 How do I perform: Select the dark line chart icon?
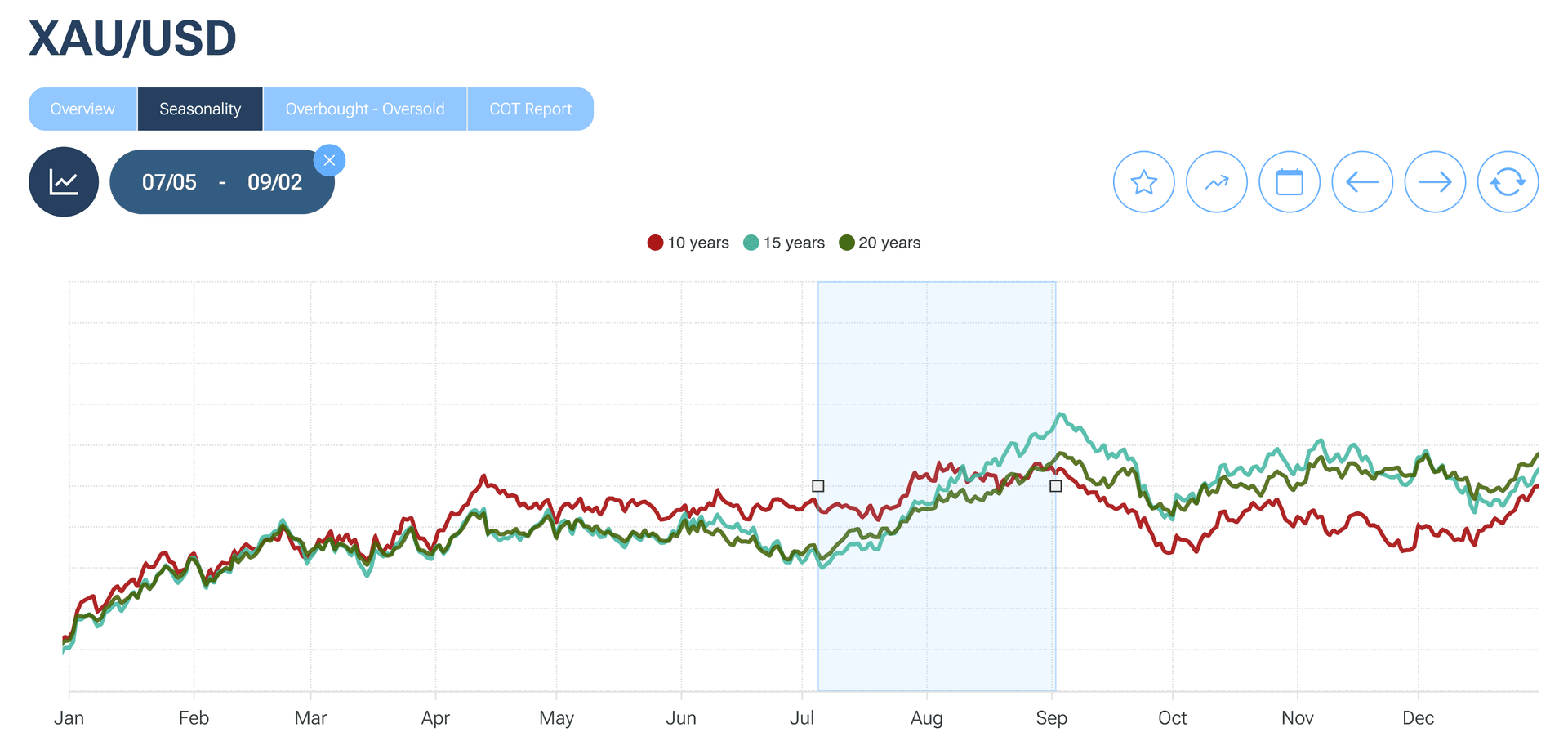point(64,181)
